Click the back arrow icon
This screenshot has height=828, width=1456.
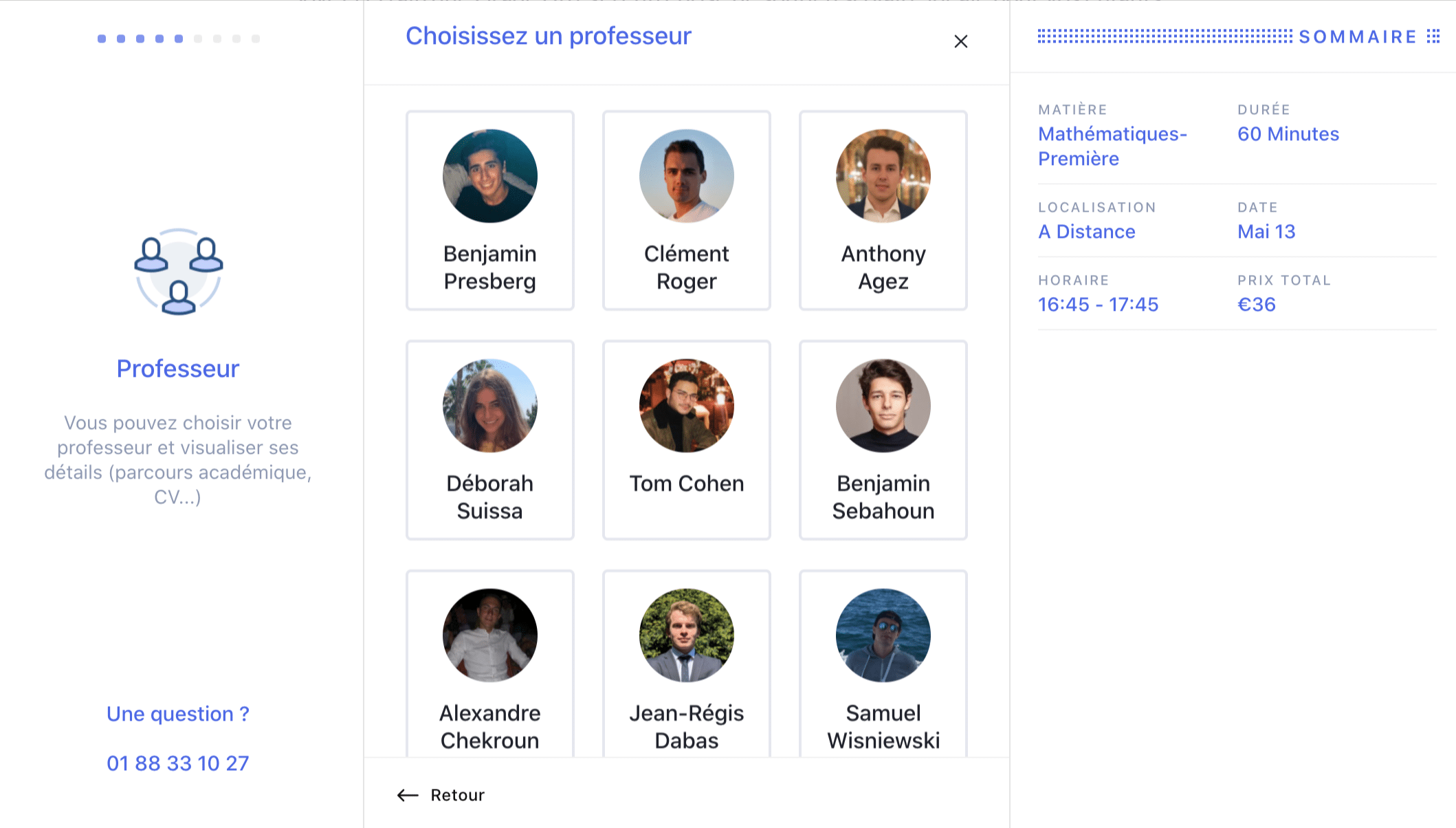tap(408, 795)
